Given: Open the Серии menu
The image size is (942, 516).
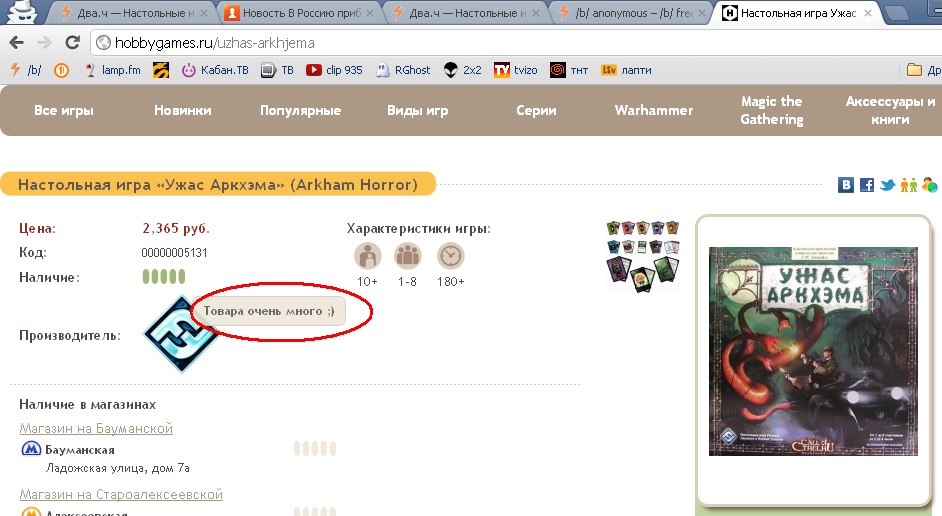Looking at the screenshot, I should coord(536,111).
